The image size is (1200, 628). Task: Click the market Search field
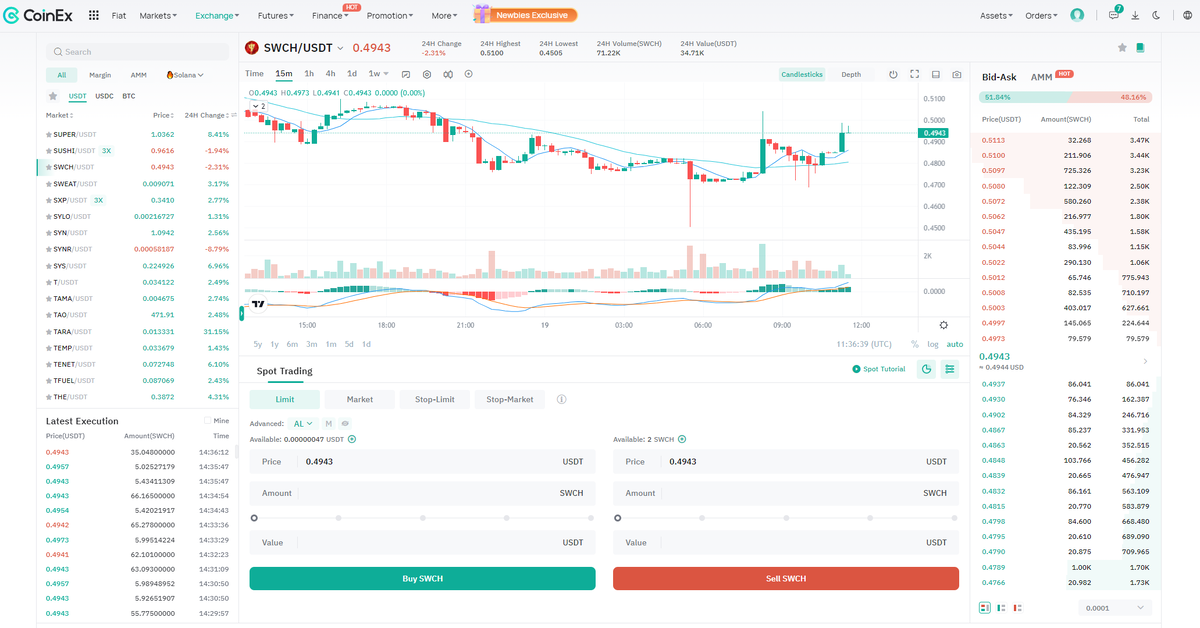pos(138,52)
